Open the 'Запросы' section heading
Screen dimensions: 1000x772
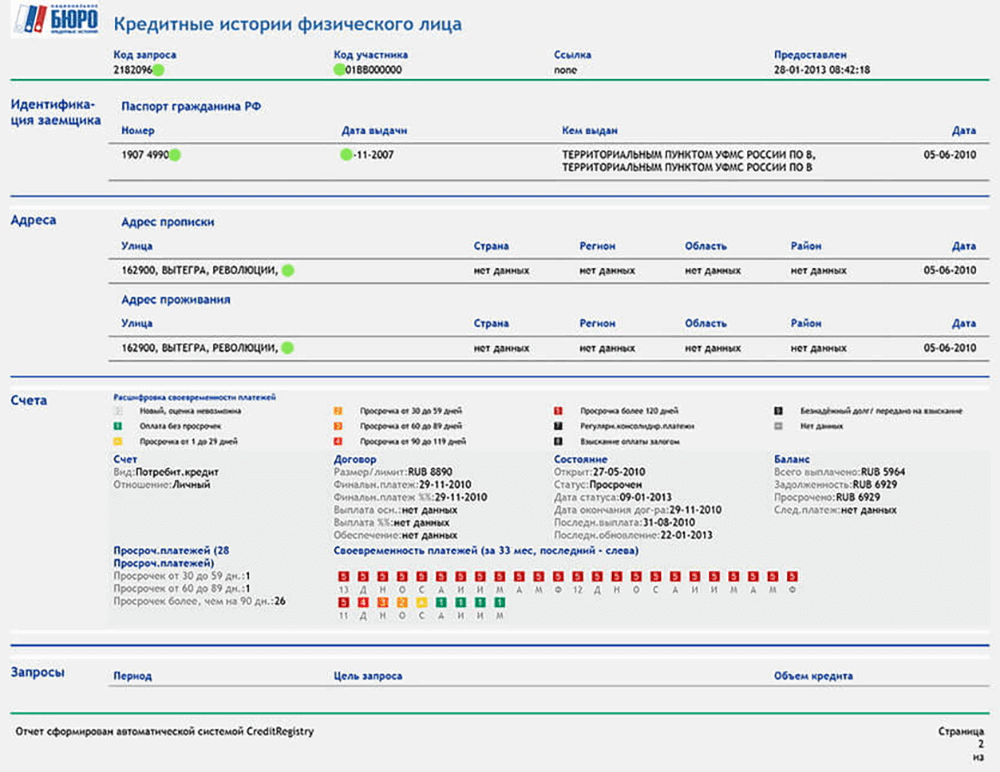37,673
